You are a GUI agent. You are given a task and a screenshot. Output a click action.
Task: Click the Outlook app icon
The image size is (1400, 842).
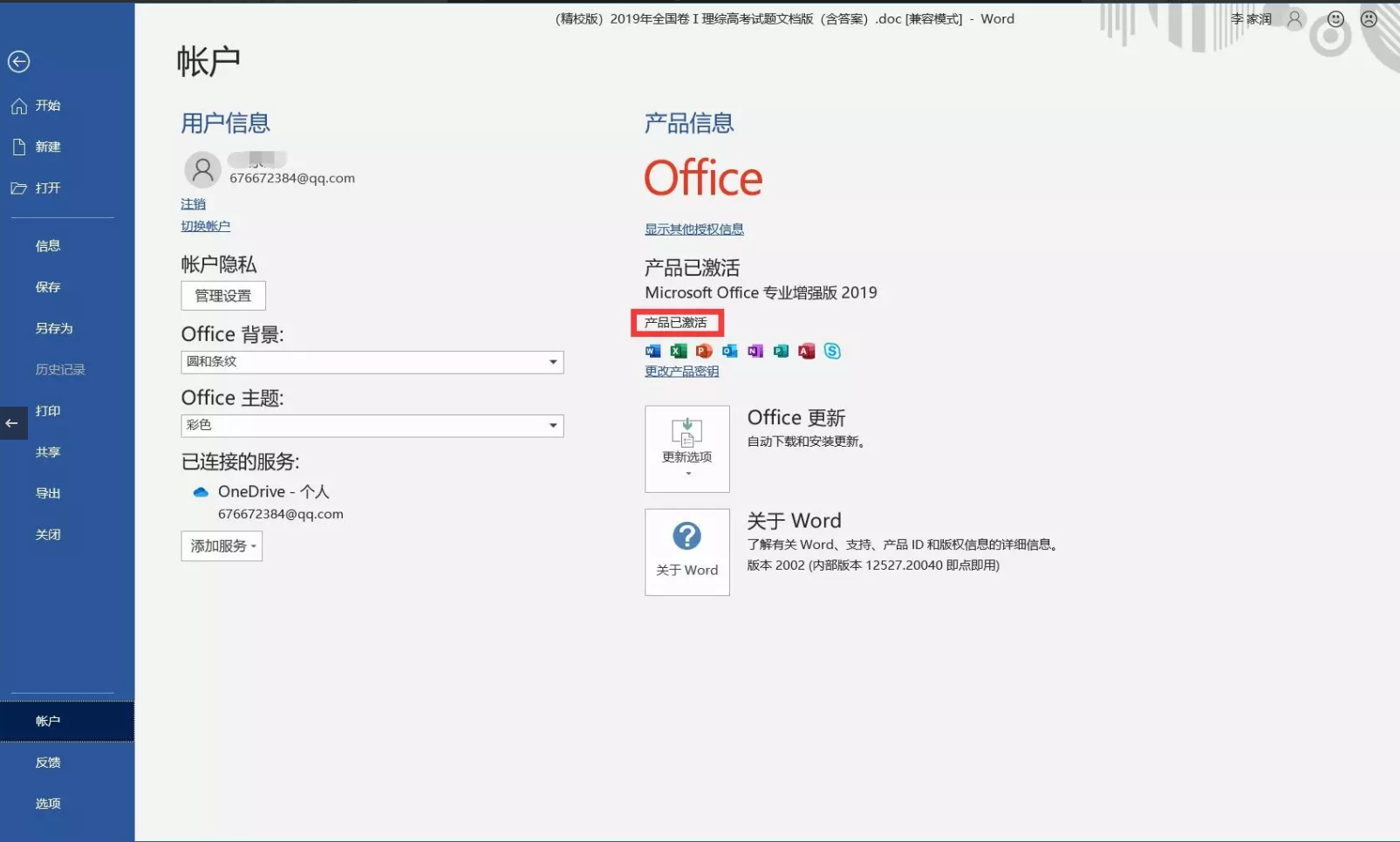point(729,351)
